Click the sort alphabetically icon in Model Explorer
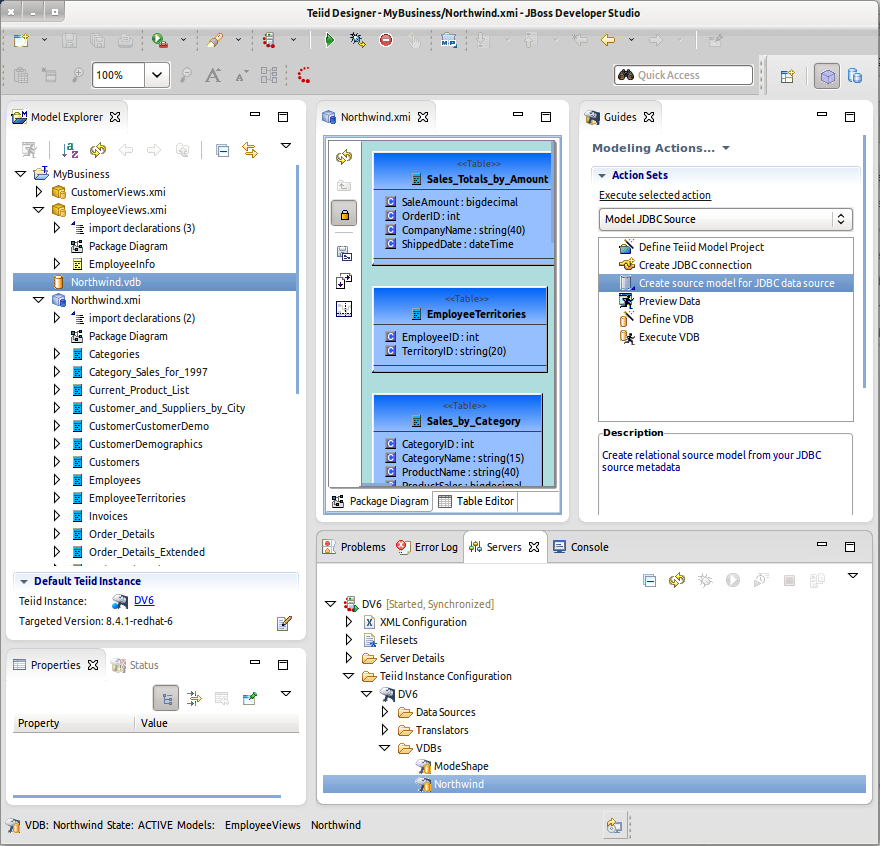Image resolution: width=880 pixels, height=846 pixels. point(70,150)
